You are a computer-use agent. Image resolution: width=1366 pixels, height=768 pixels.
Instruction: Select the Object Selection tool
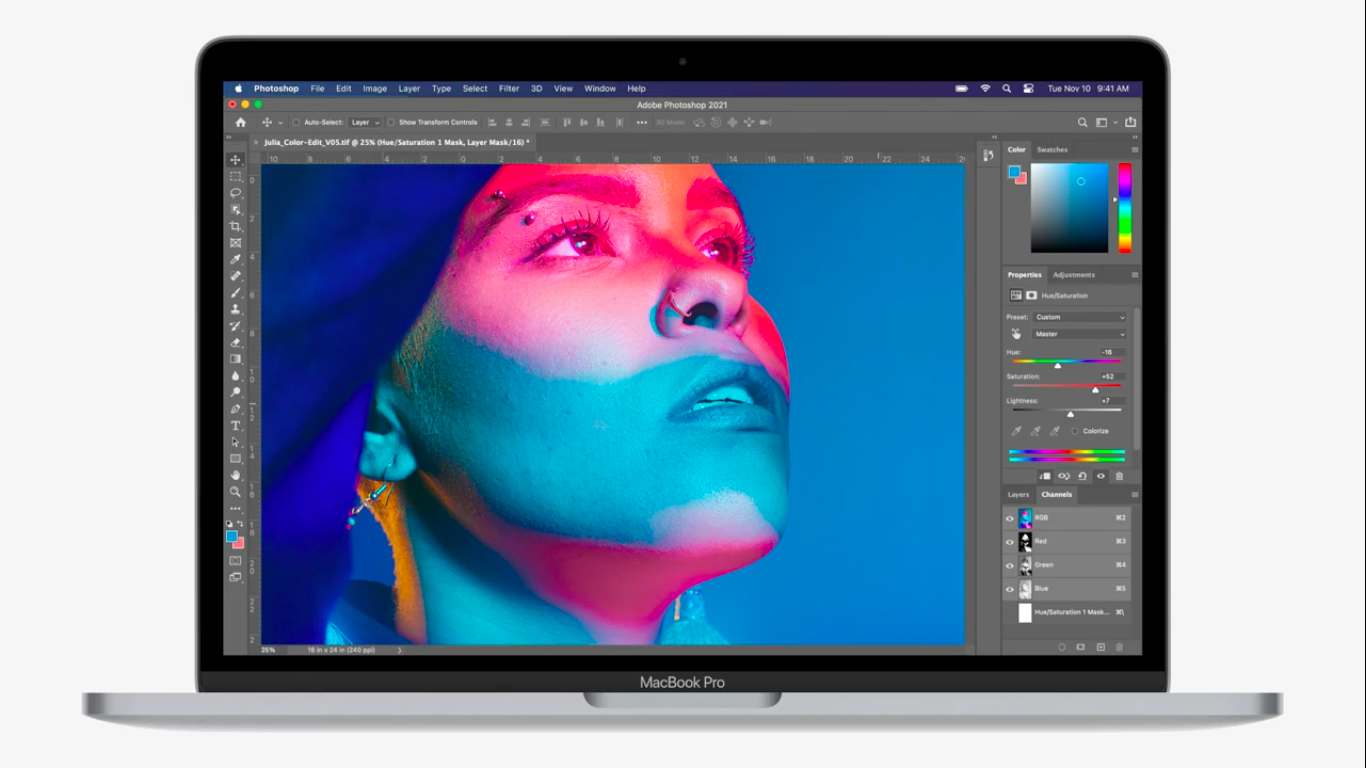point(236,210)
